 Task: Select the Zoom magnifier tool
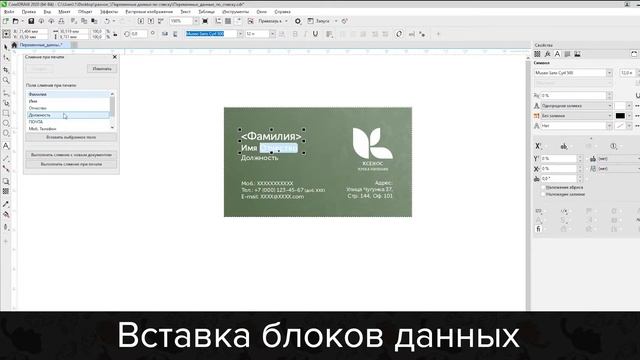point(6,80)
